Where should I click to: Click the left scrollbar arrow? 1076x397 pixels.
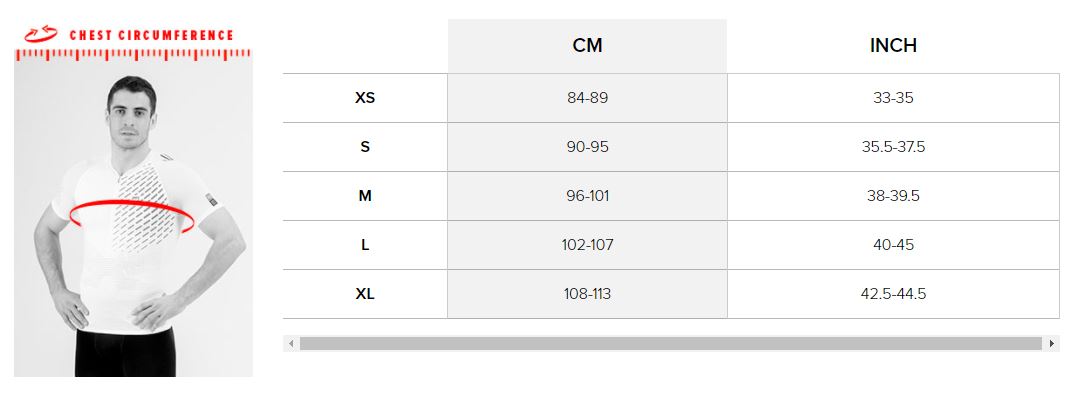292,344
